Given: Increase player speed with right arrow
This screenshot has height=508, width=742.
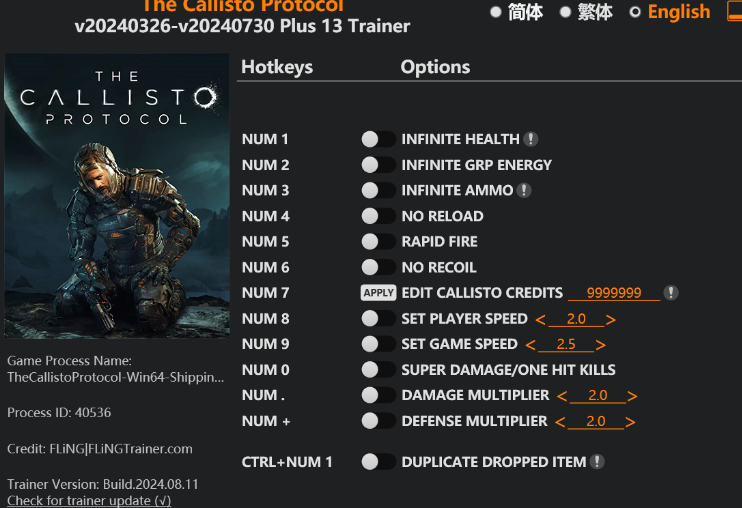Looking at the screenshot, I should (x=610, y=320).
